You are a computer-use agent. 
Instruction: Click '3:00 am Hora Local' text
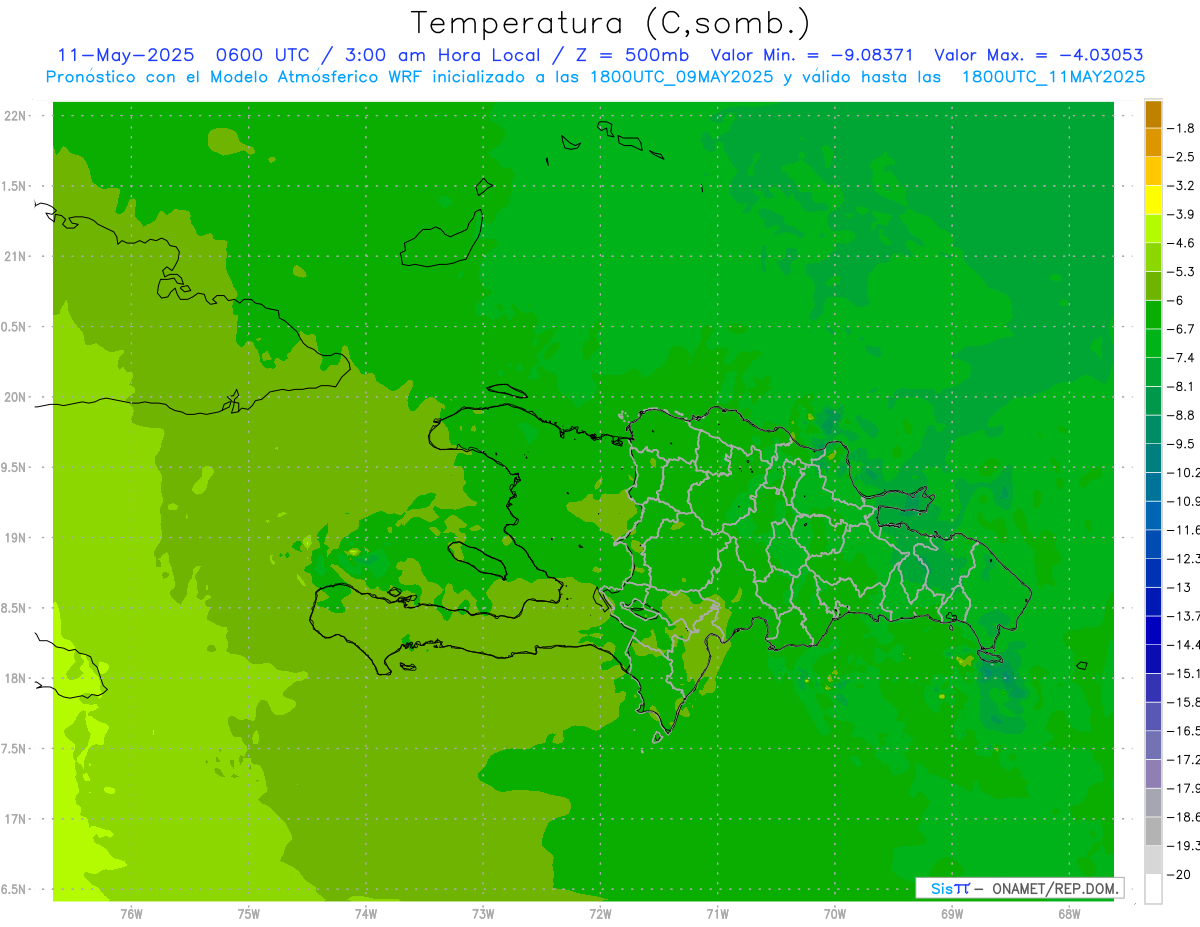pos(443,55)
